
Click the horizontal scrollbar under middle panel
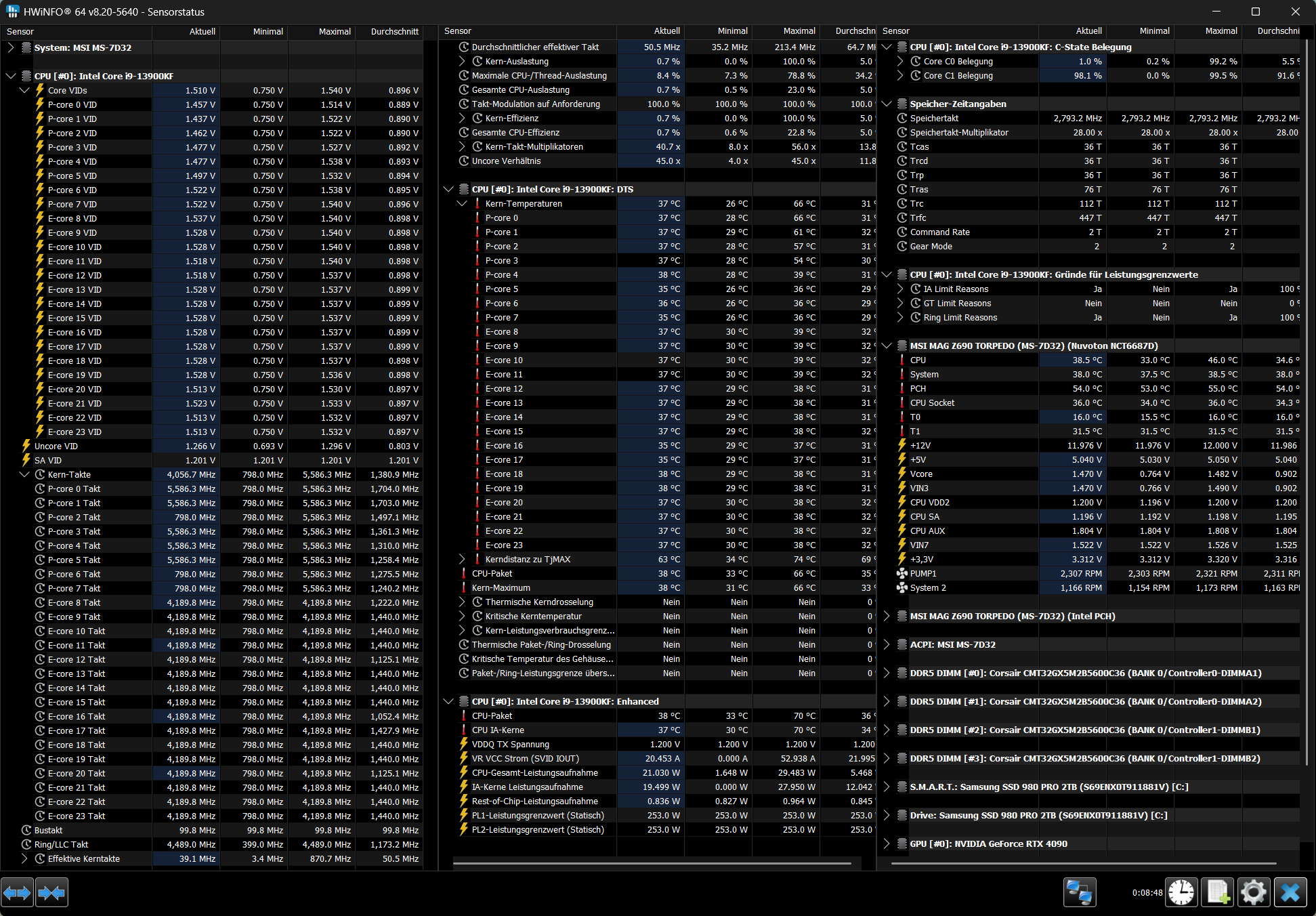pos(652,864)
